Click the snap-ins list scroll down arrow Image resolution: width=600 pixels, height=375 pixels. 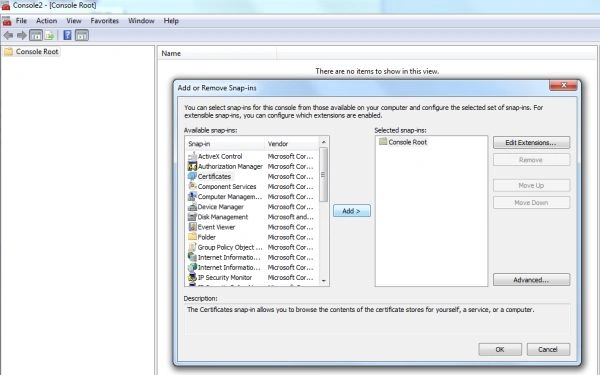click(324, 281)
